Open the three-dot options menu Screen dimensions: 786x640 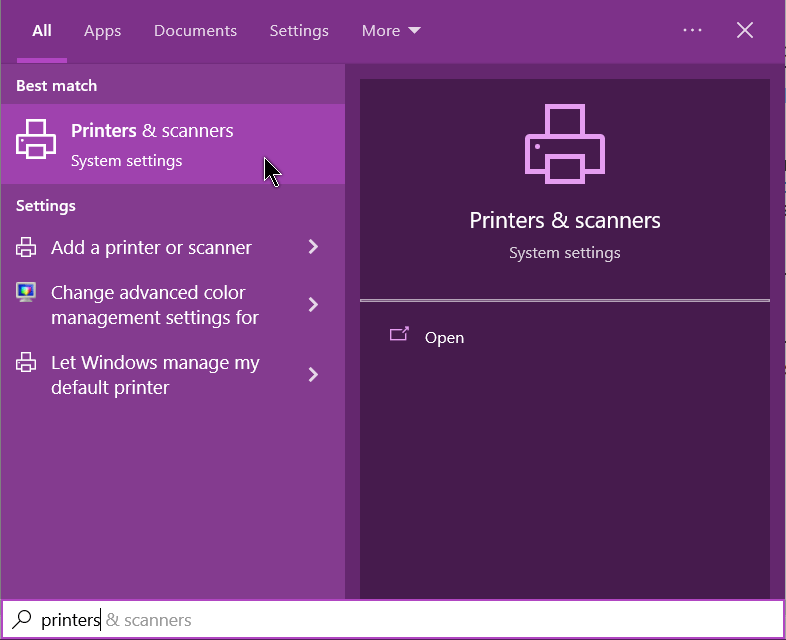pos(692,30)
